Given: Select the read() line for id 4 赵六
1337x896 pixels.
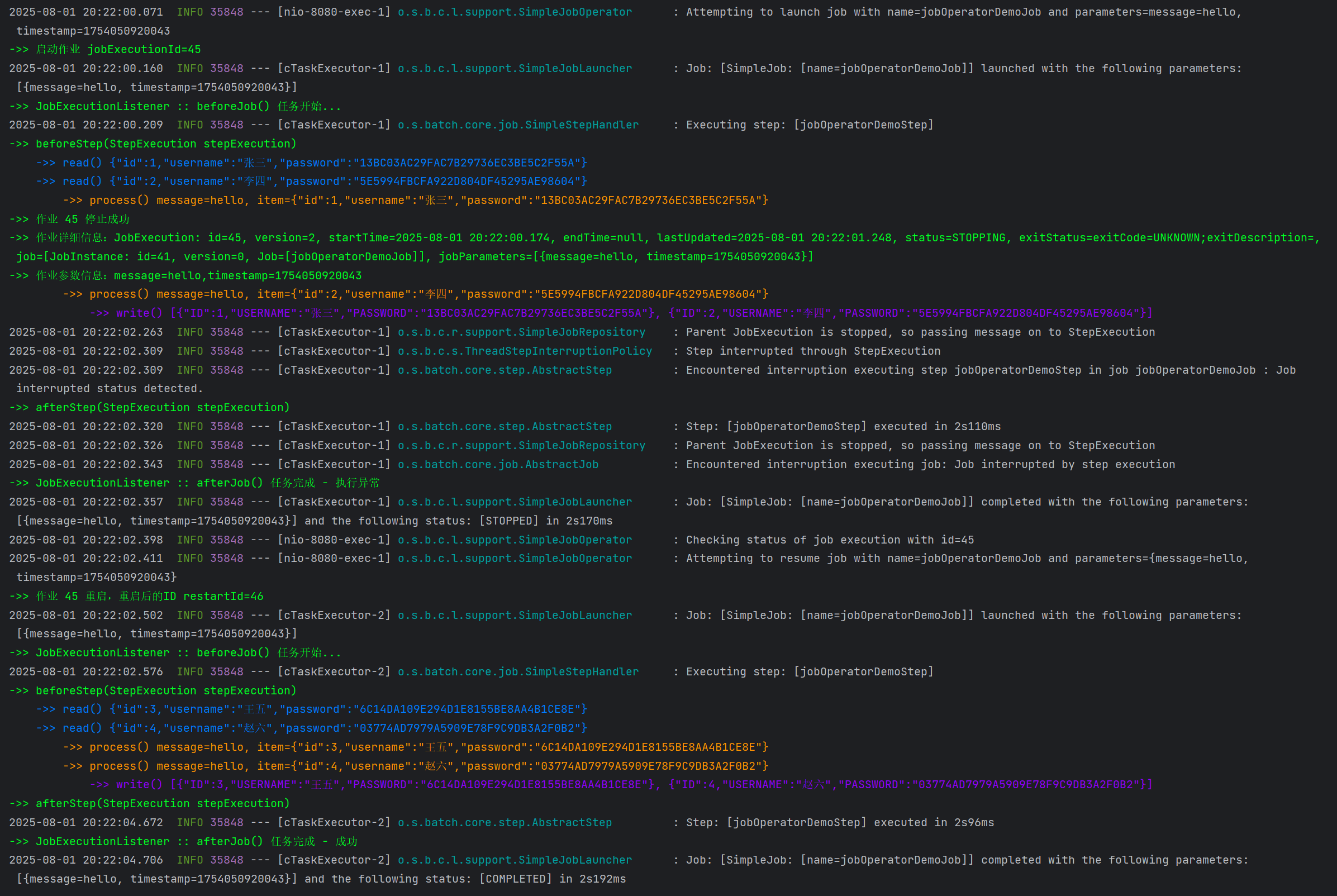Looking at the screenshot, I should pos(311,728).
